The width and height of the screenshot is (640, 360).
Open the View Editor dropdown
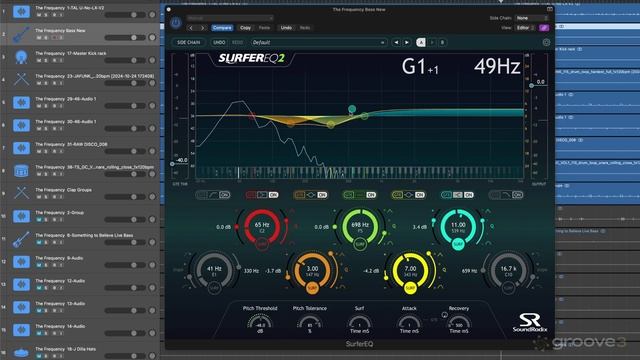pyautogui.click(x=525, y=28)
